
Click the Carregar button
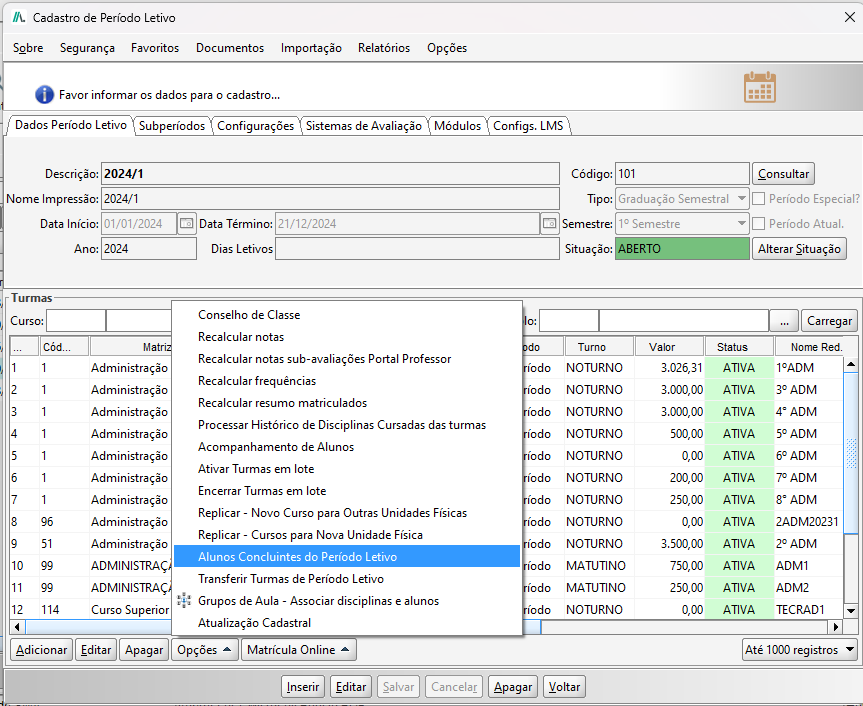coord(829,321)
